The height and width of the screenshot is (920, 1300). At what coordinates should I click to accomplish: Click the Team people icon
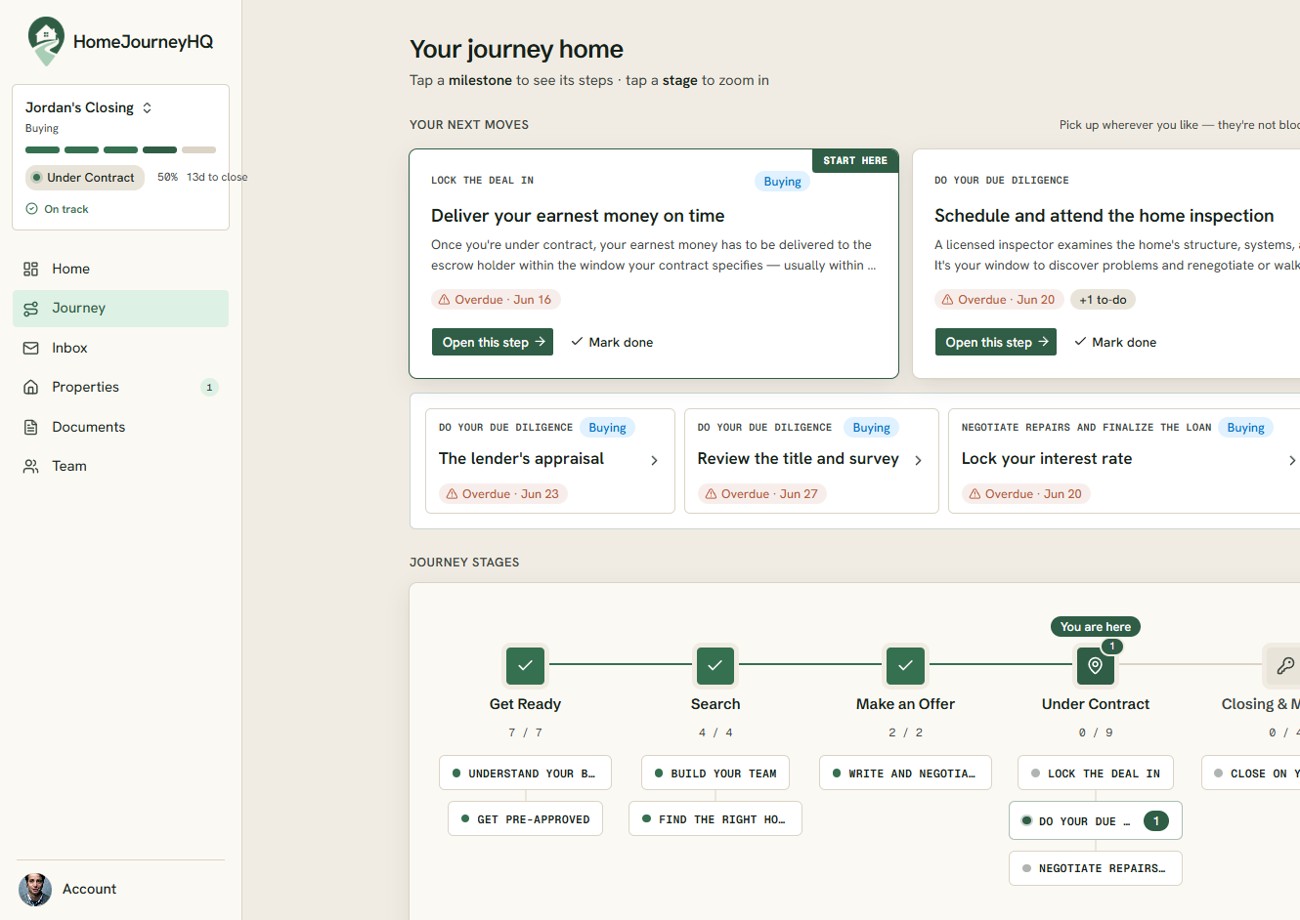point(31,466)
